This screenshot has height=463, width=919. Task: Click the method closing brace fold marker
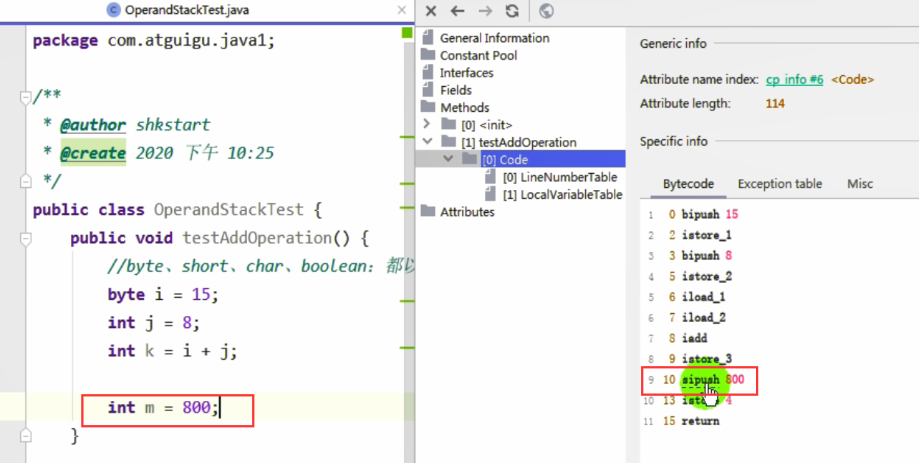[25, 434]
